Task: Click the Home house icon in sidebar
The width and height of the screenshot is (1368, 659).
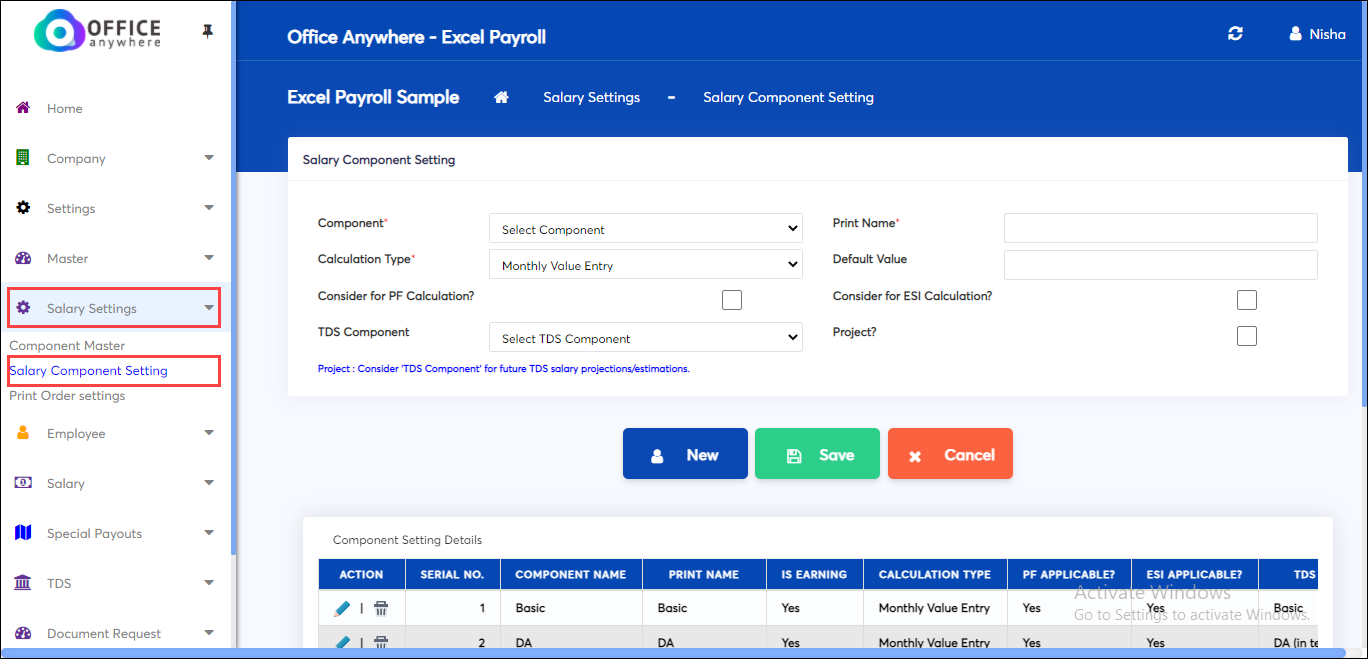Action: [23, 108]
